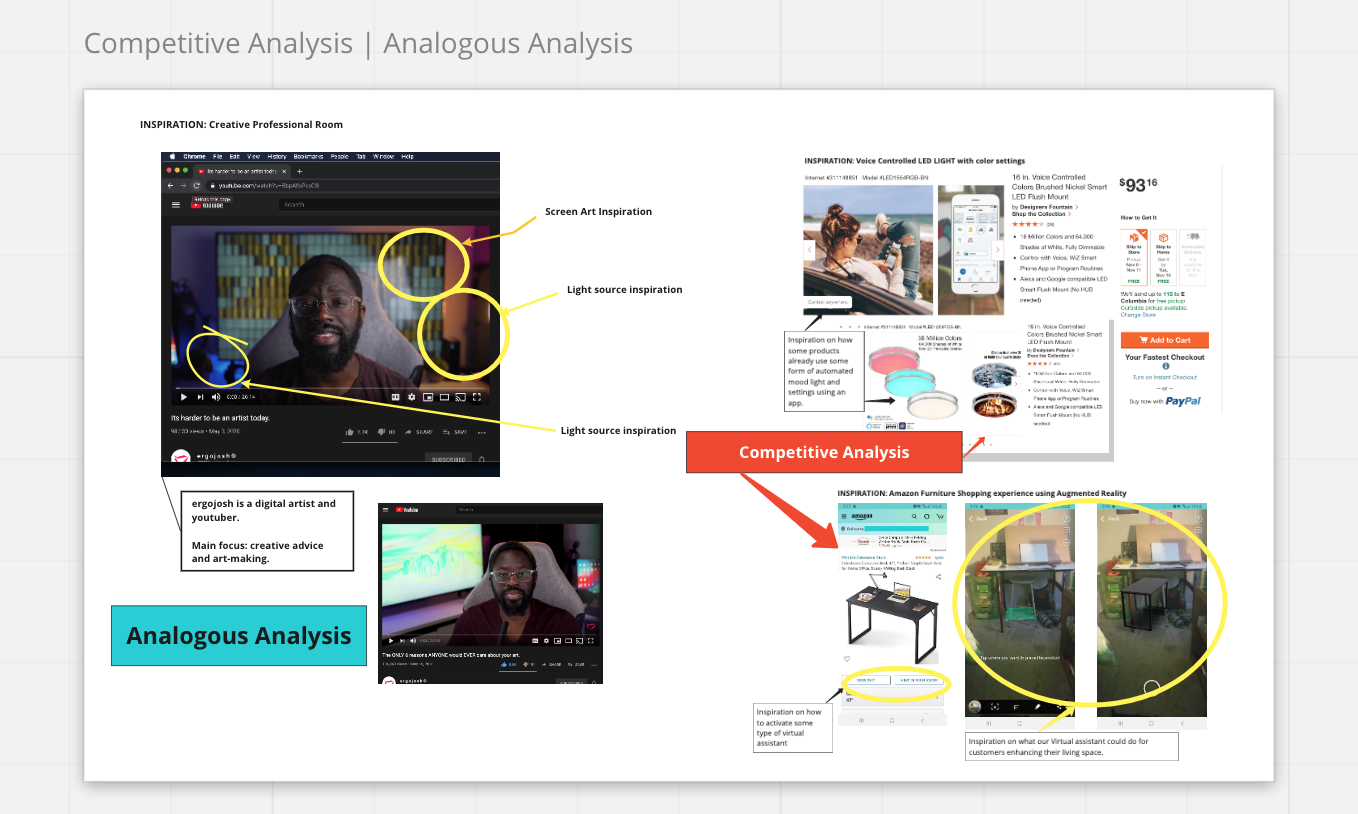Click the 'ergojosh is a digital artist' note
The height and width of the screenshot is (814, 1358).
(x=266, y=531)
